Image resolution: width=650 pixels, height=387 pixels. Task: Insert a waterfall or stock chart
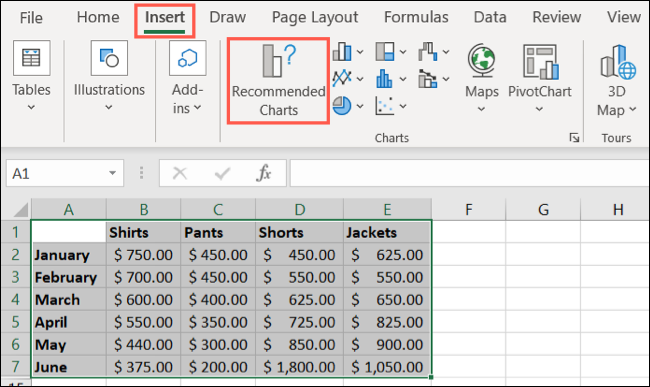click(428, 52)
